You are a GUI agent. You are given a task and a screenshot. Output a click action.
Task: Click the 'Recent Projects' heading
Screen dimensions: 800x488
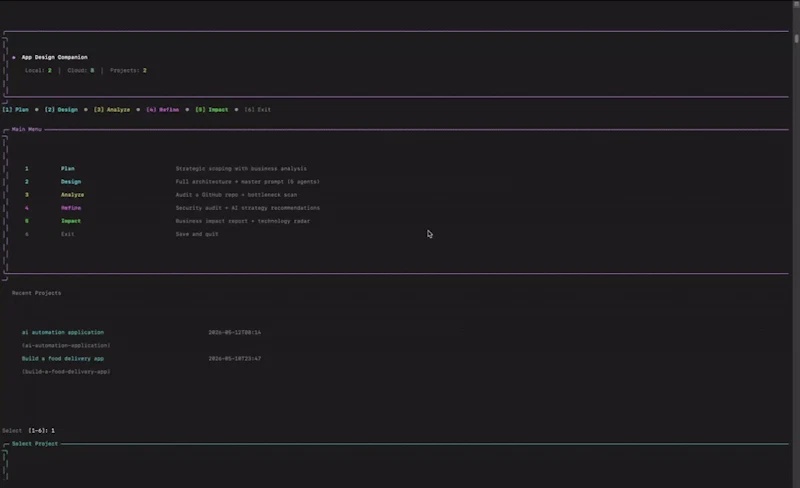pos(36,293)
